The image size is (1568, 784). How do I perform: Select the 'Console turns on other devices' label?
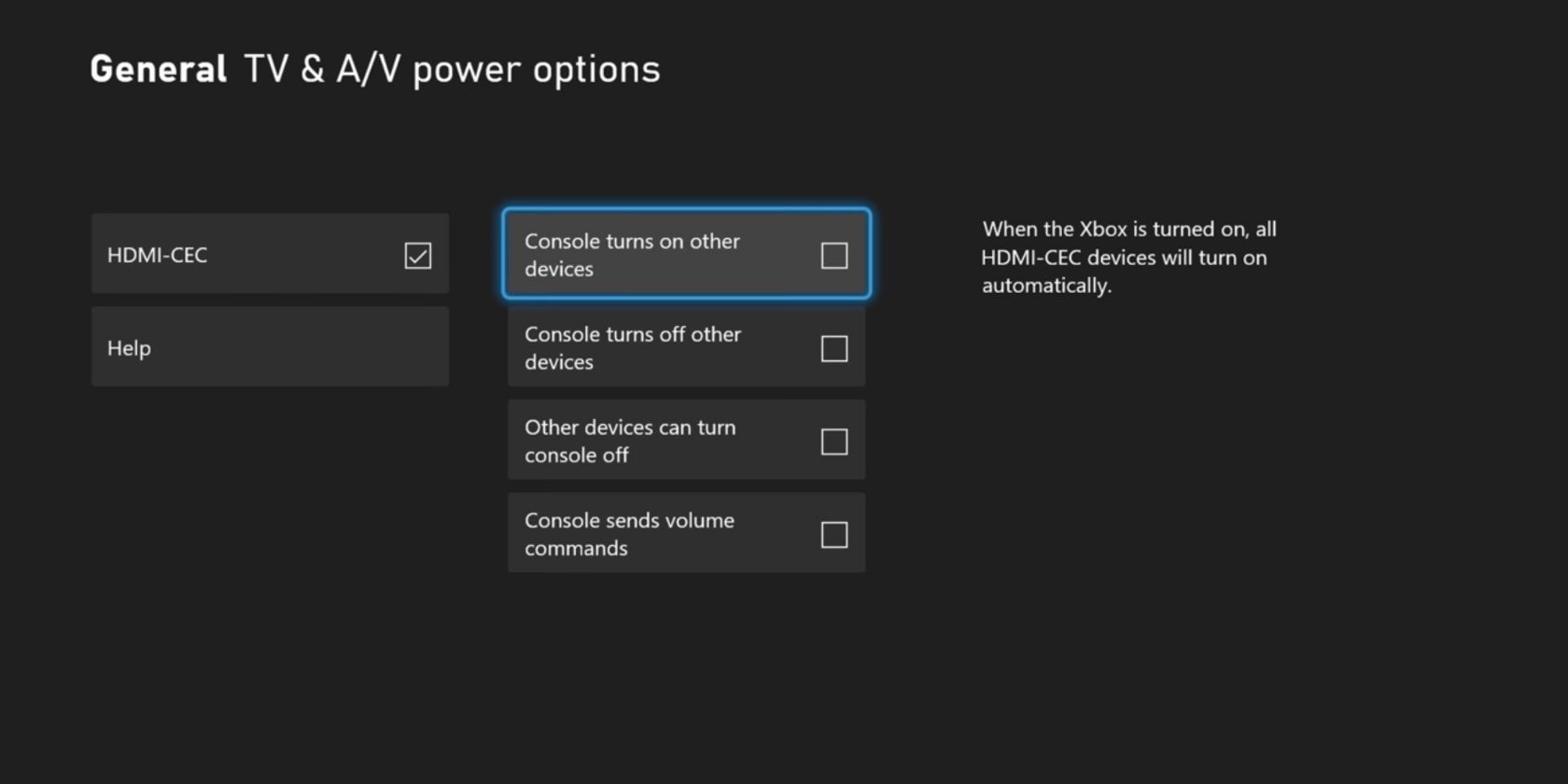[x=632, y=255]
